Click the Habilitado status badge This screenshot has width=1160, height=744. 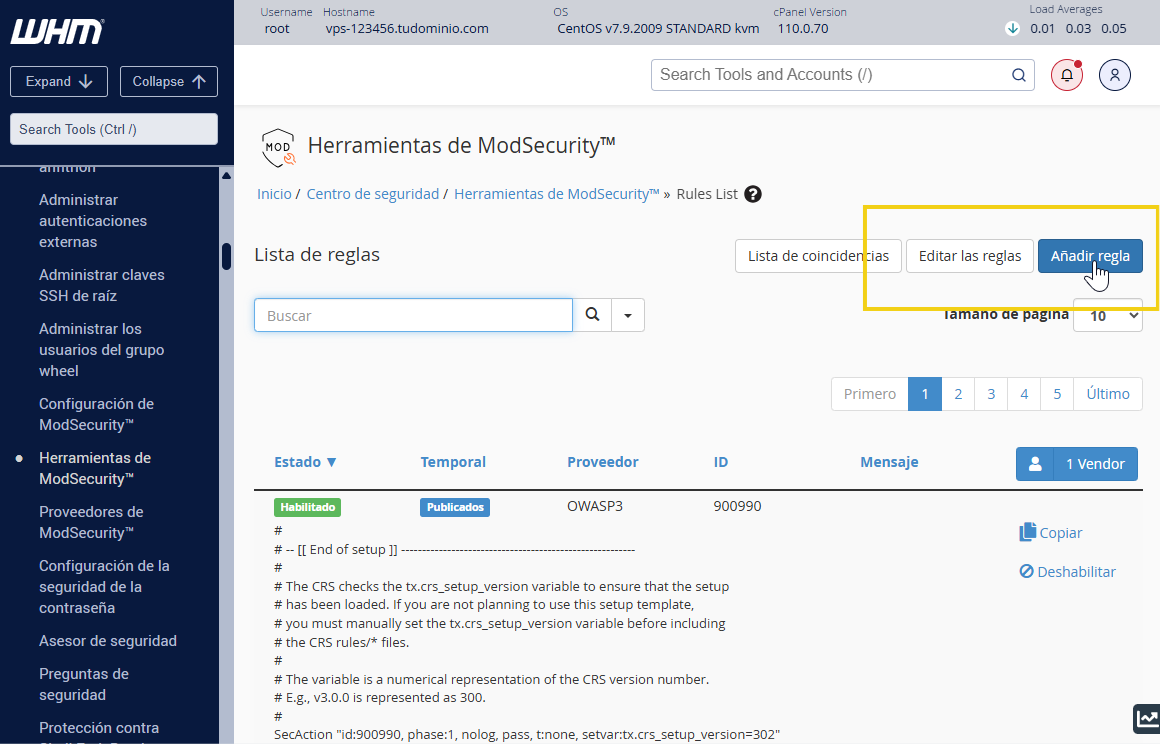(308, 507)
